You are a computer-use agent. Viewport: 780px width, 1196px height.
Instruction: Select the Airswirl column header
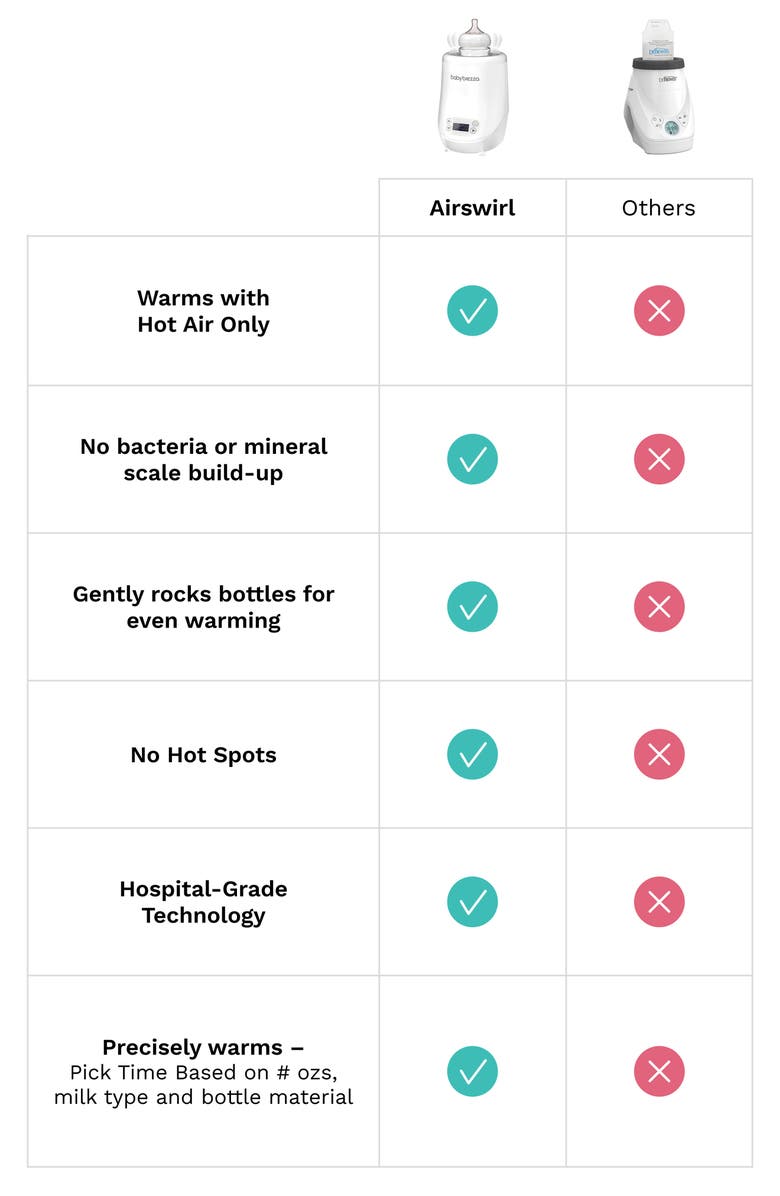(x=472, y=208)
